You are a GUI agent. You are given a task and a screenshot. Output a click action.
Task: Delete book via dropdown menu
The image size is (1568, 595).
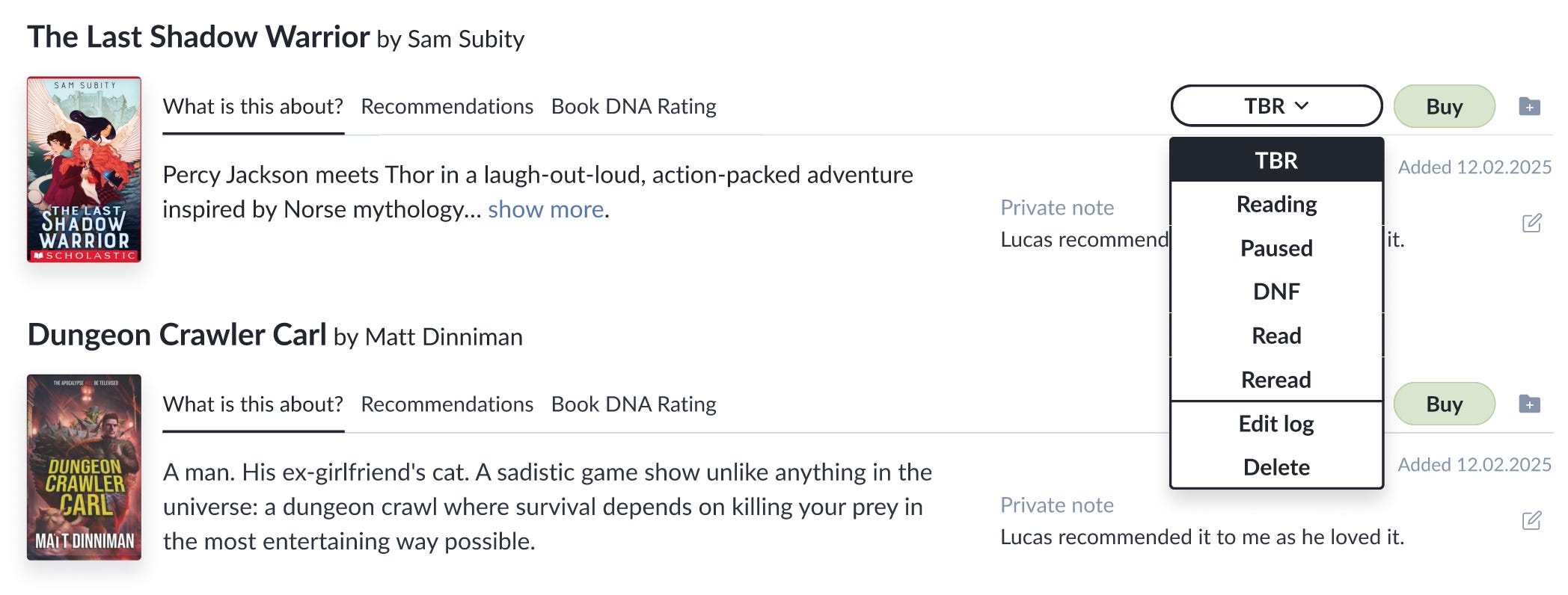1275,467
